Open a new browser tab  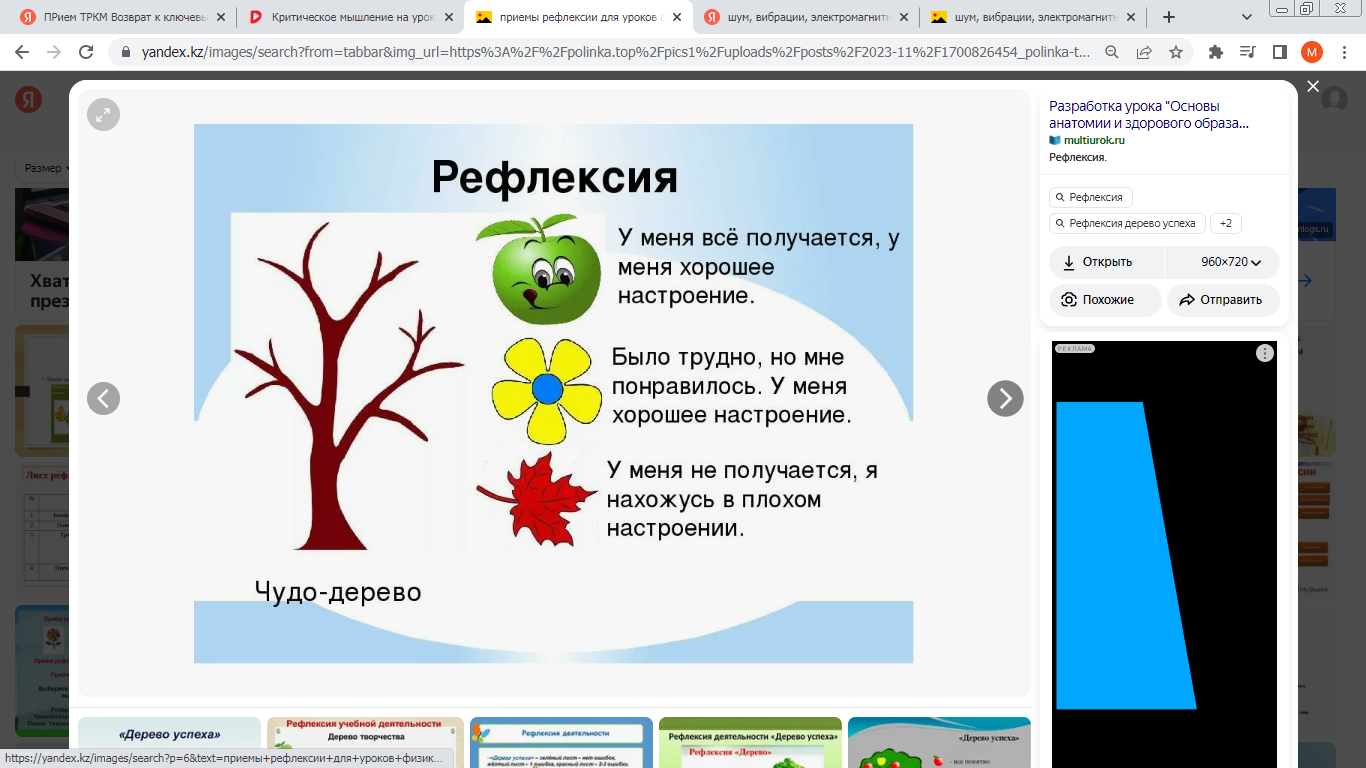click(1169, 17)
